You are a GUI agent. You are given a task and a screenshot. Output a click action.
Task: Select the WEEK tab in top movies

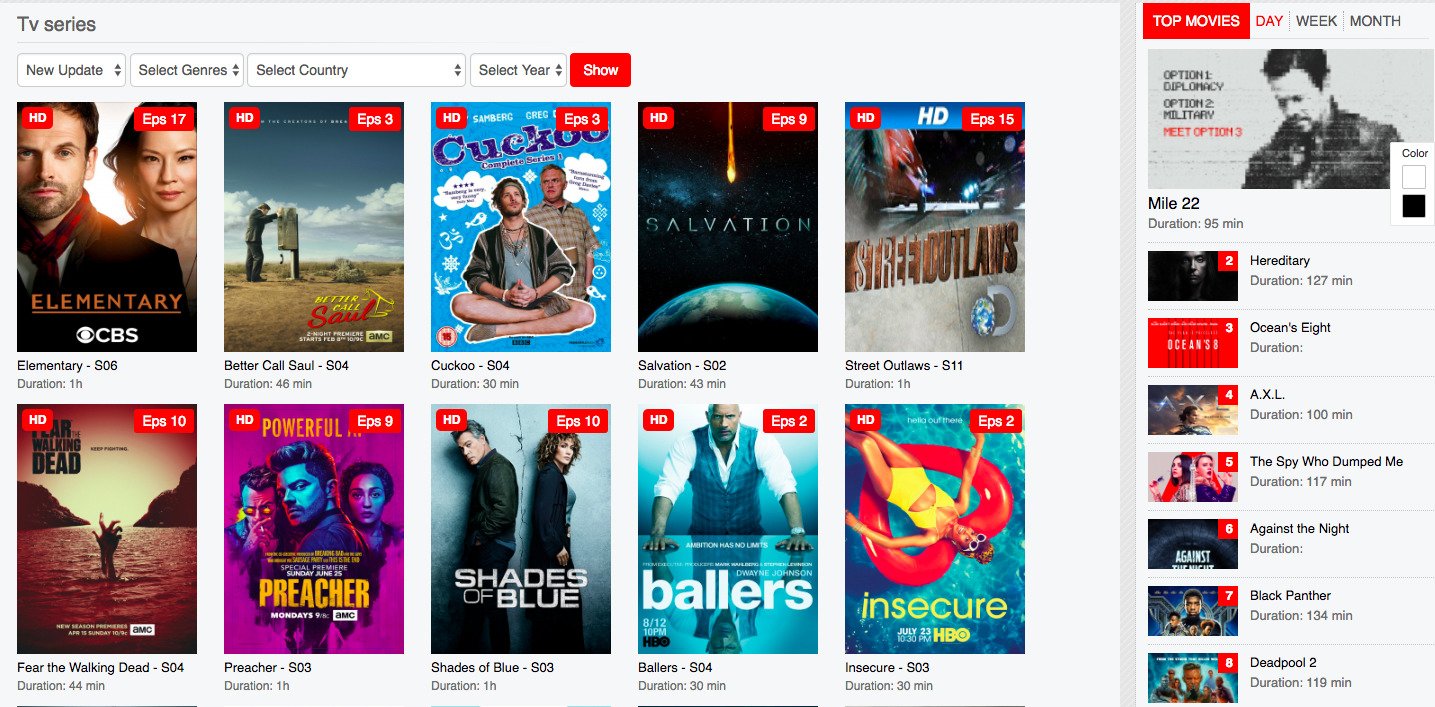[x=1316, y=21]
